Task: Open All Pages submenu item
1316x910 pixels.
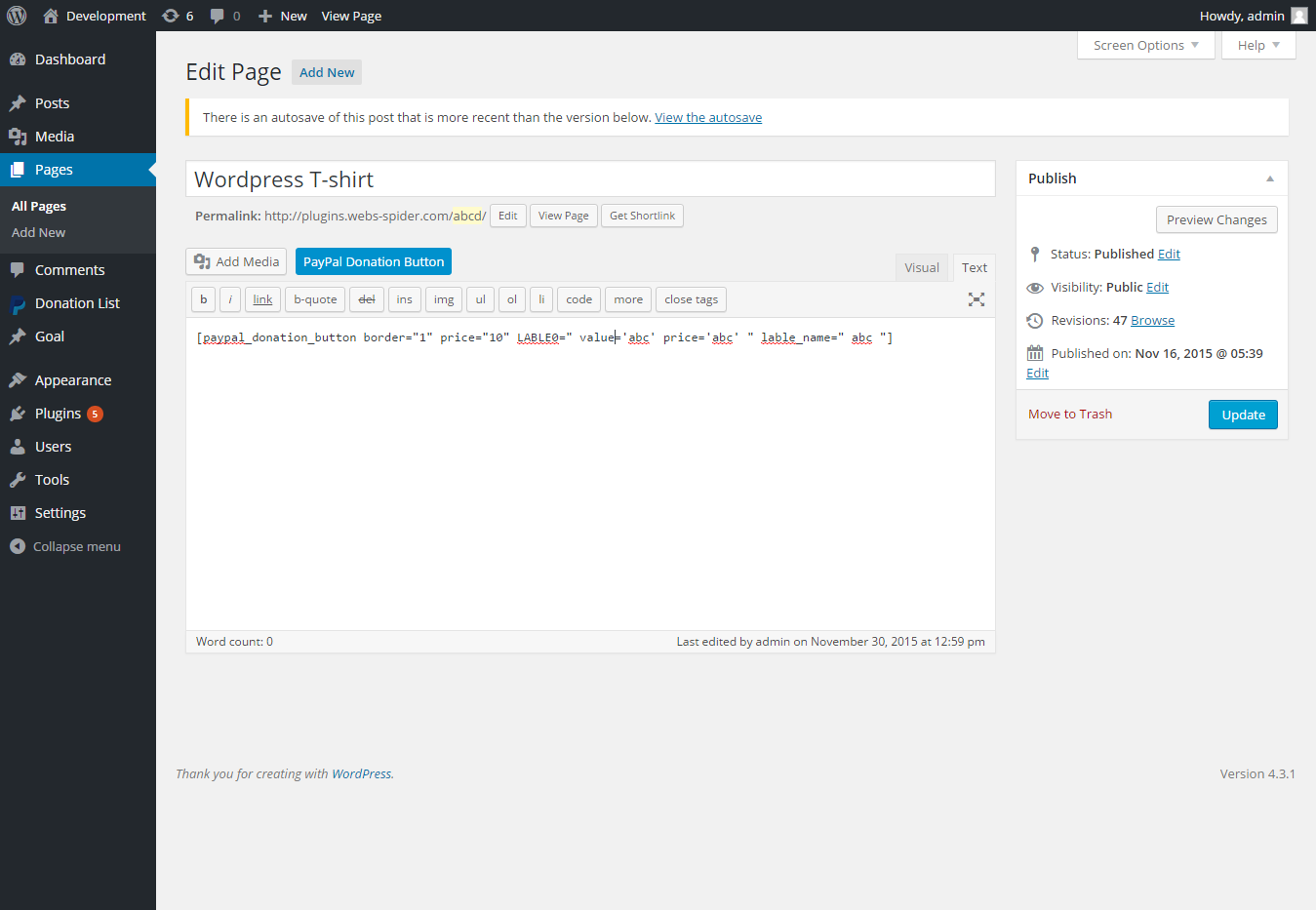Action: [39, 206]
